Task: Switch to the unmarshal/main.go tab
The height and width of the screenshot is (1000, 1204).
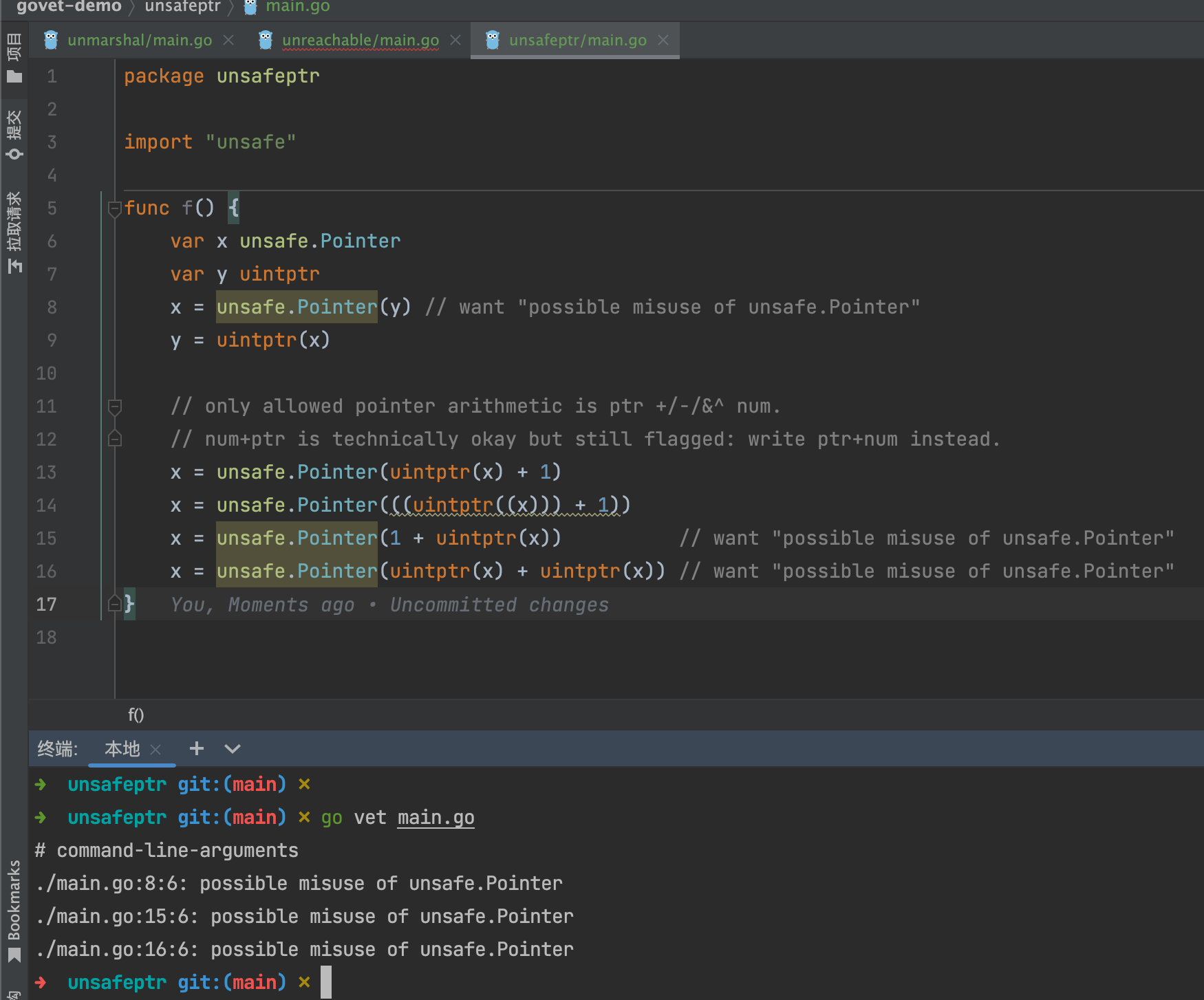Action: click(x=140, y=41)
